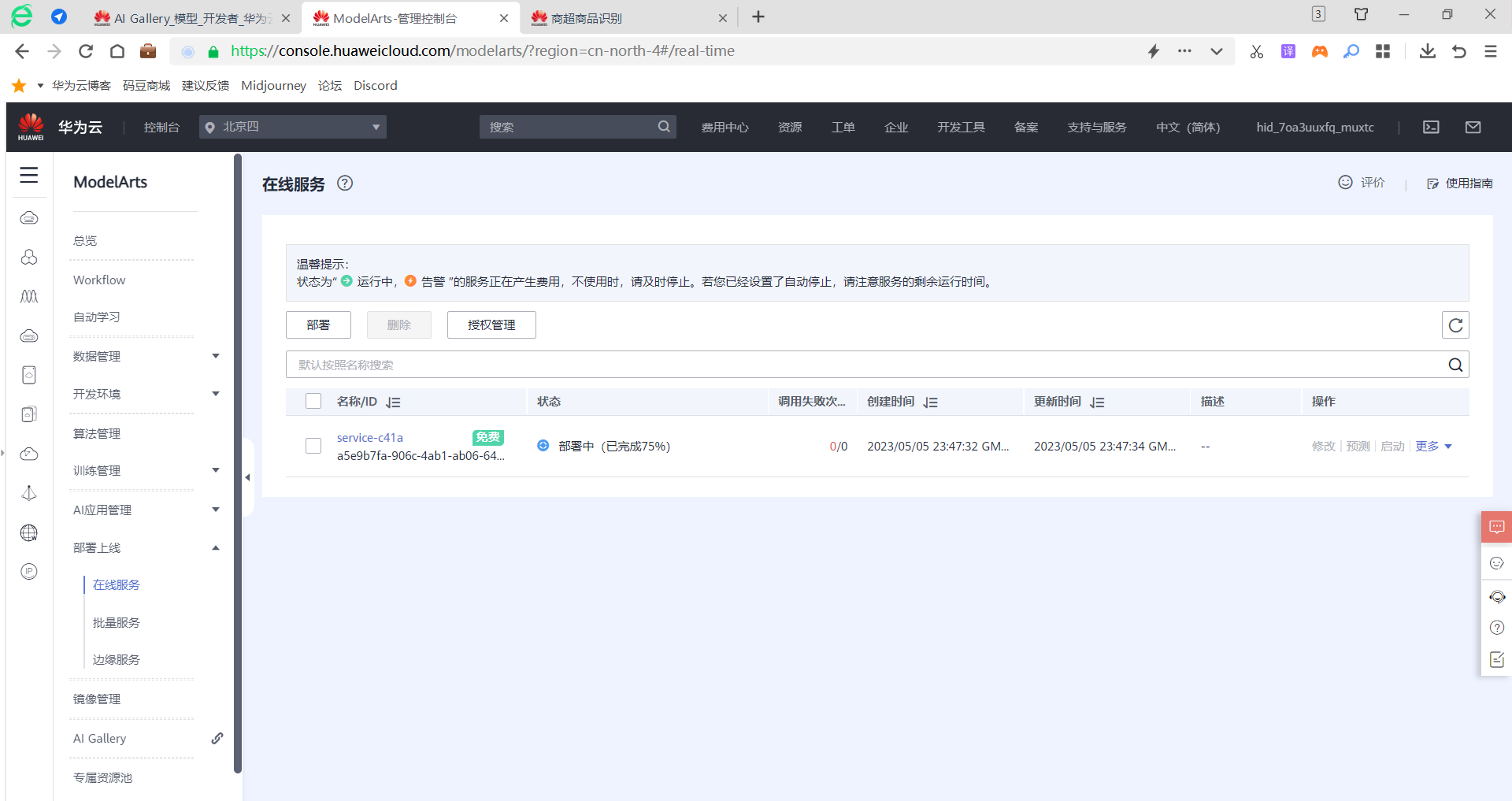Click the help question mark next to 在线服务

point(345,183)
